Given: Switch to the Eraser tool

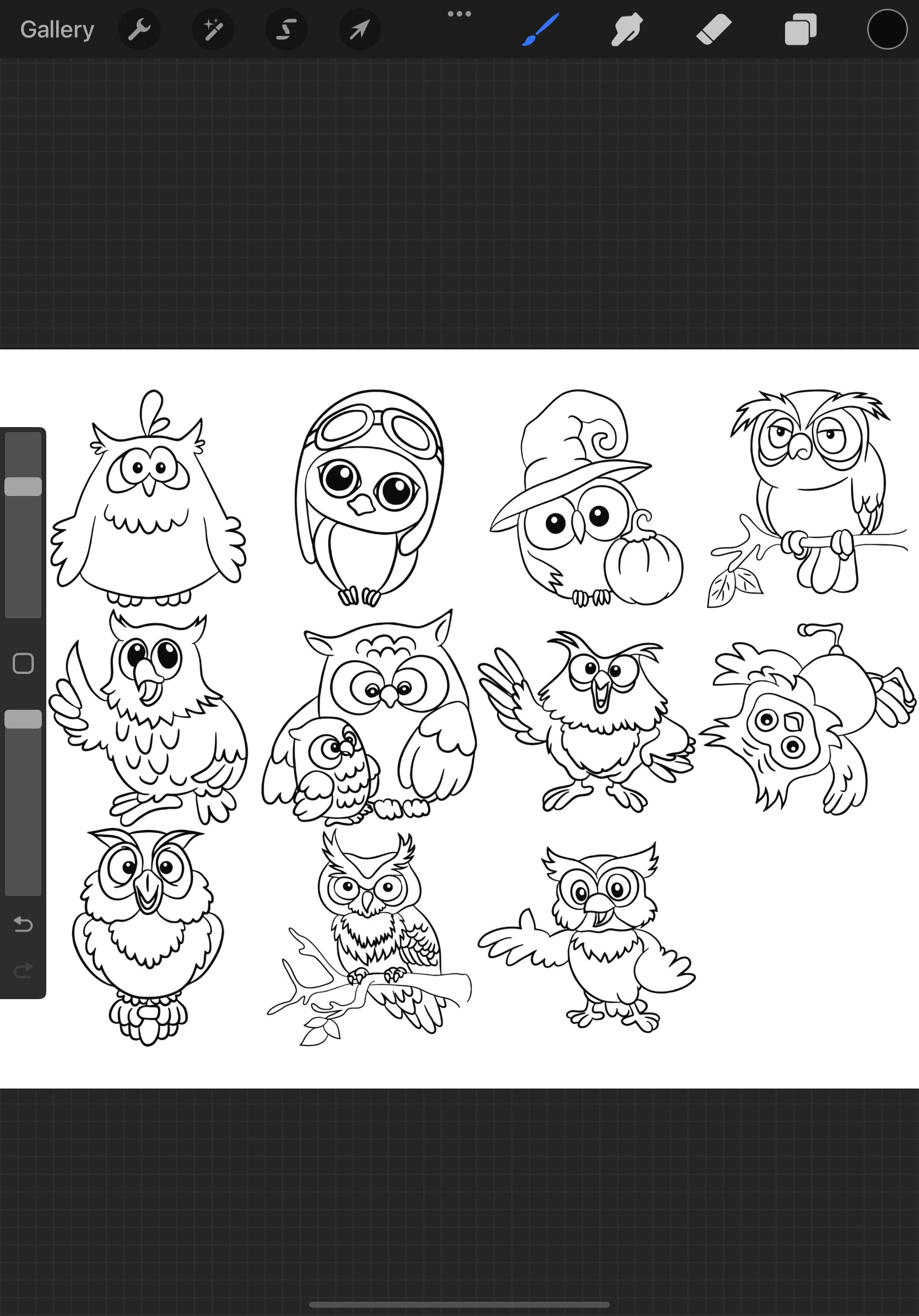Looking at the screenshot, I should (x=713, y=29).
